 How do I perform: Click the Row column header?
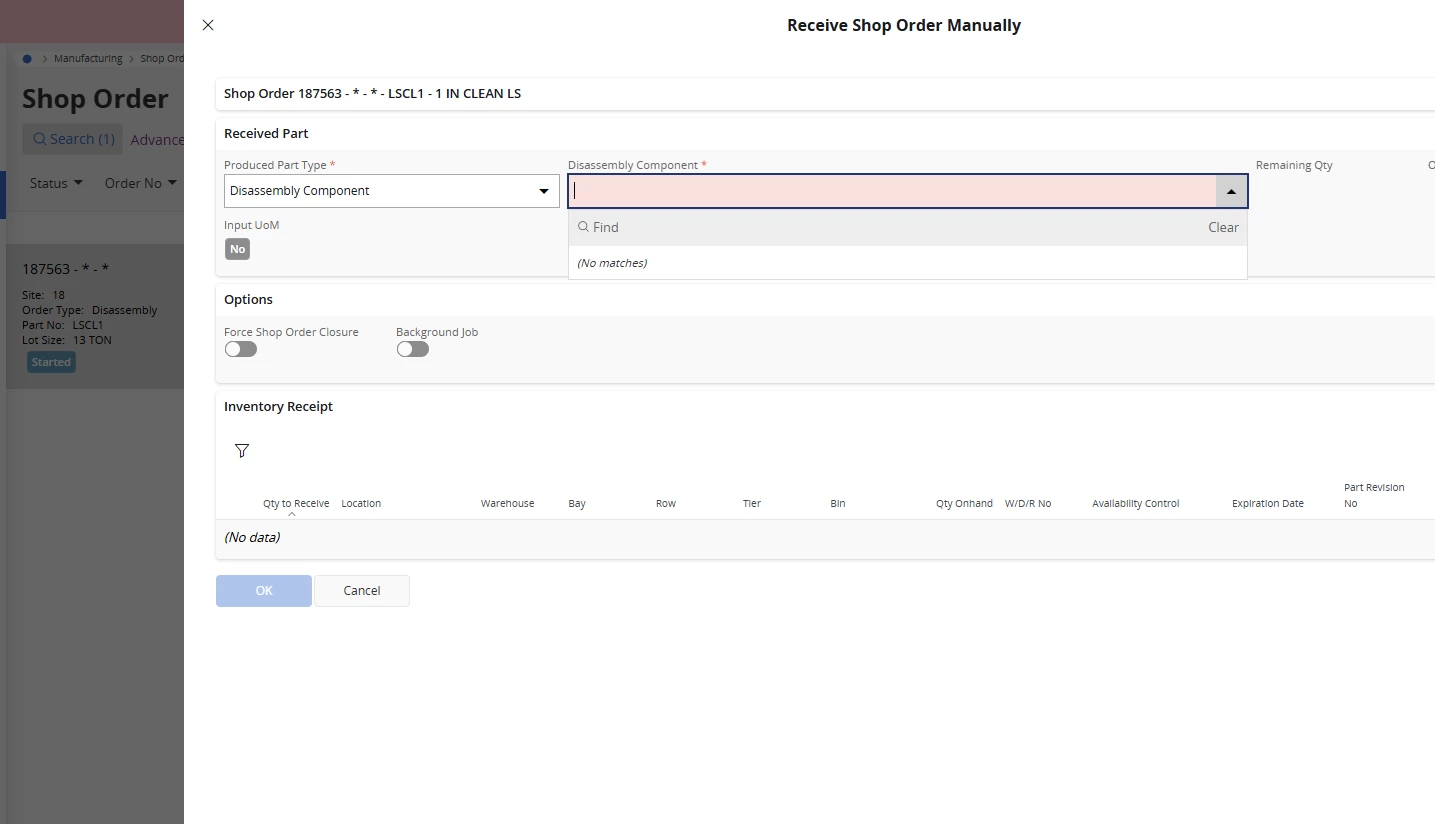point(666,504)
